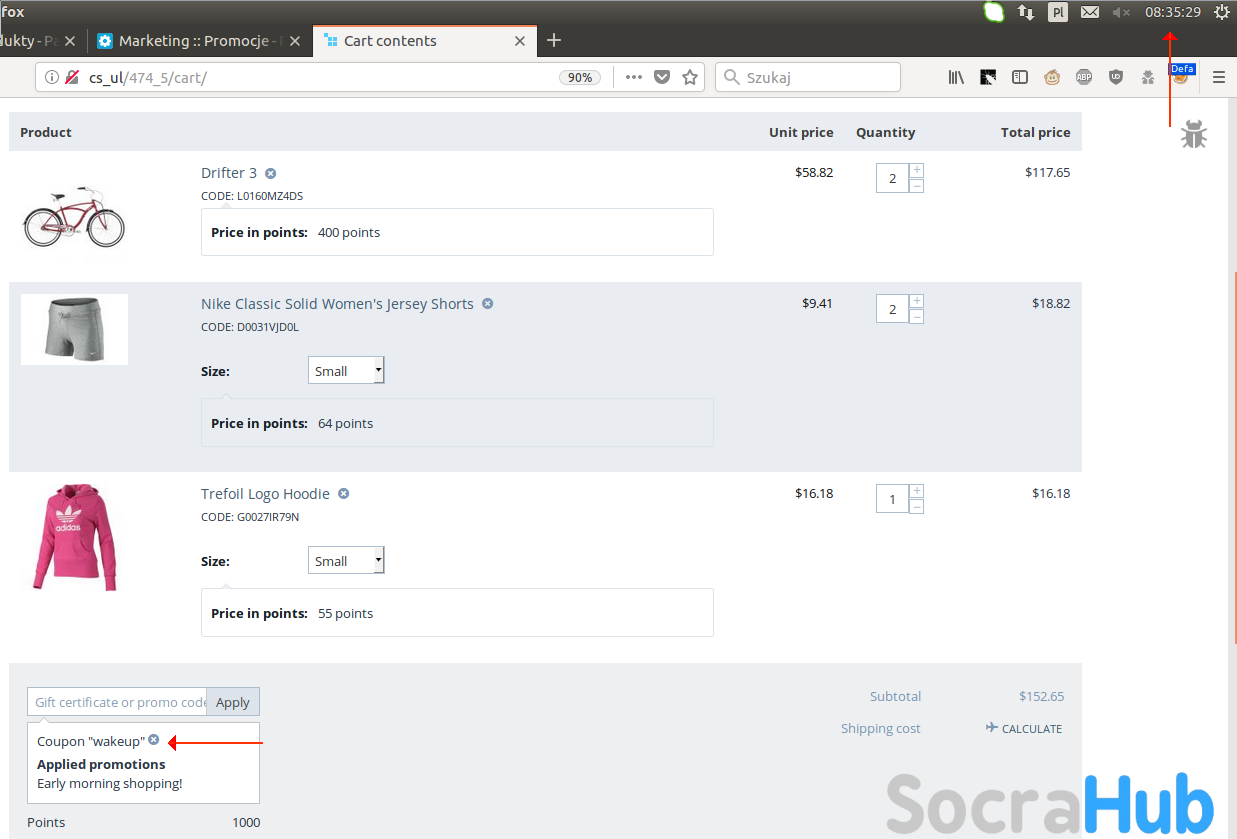Remove Nike Classic Solid Women's Jersey Shorts item
This screenshot has height=839, width=1237.
click(487, 303)
